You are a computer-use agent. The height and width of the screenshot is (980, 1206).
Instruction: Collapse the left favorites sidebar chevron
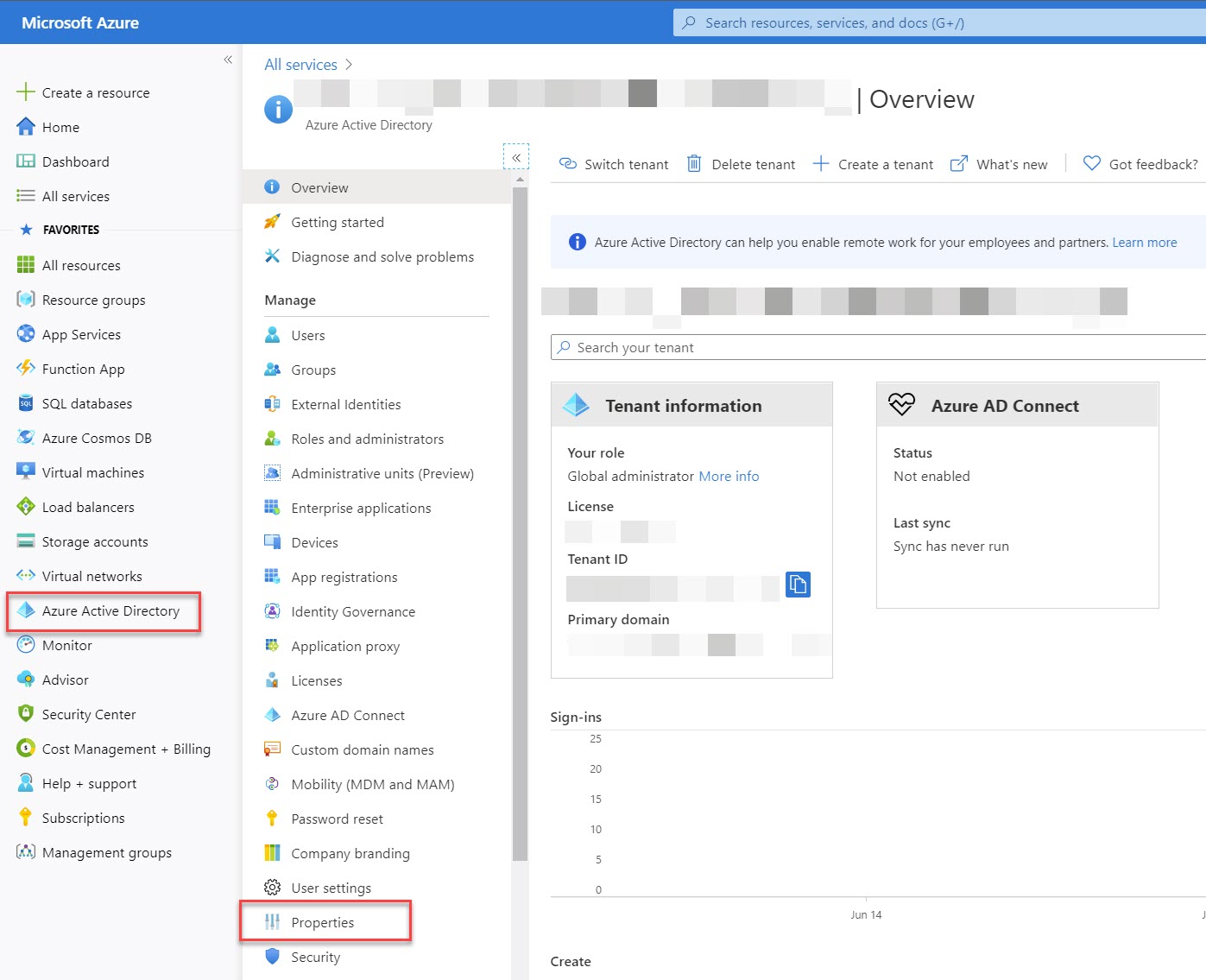[228, 60]
